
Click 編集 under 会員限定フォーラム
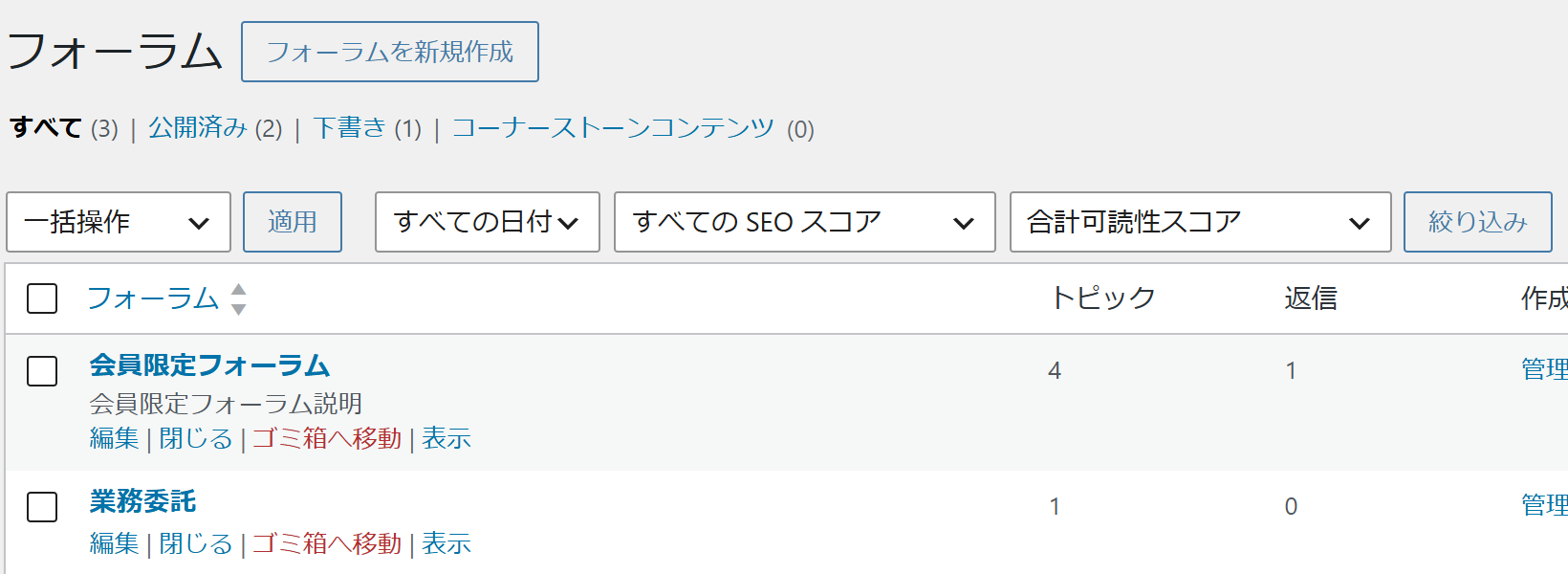[x=114, y=438]
